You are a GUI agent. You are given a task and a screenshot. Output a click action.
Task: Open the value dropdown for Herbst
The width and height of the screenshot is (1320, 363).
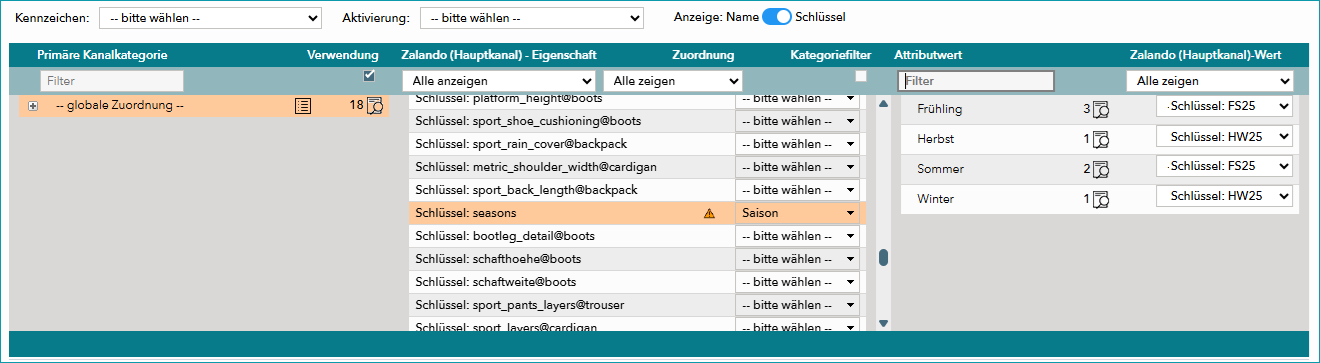1224,136
